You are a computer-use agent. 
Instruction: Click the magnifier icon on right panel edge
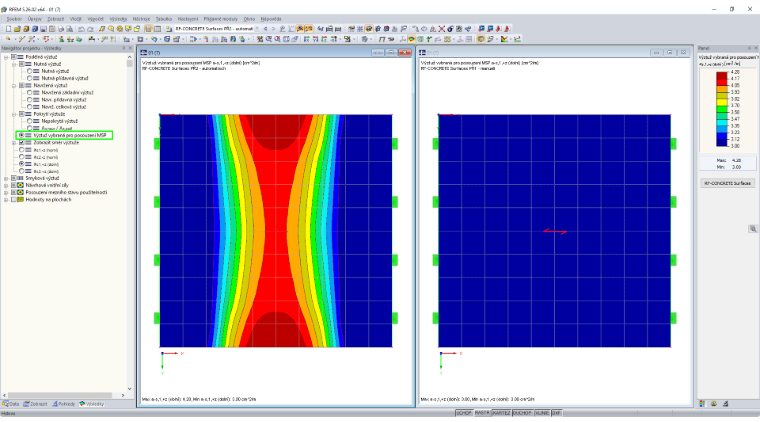[x=753, y=229]
